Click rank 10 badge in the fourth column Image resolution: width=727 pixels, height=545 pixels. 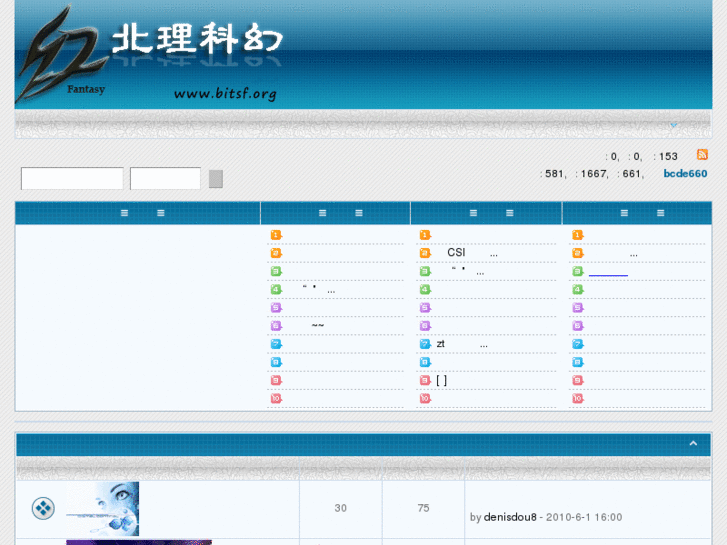pos(577,398)
